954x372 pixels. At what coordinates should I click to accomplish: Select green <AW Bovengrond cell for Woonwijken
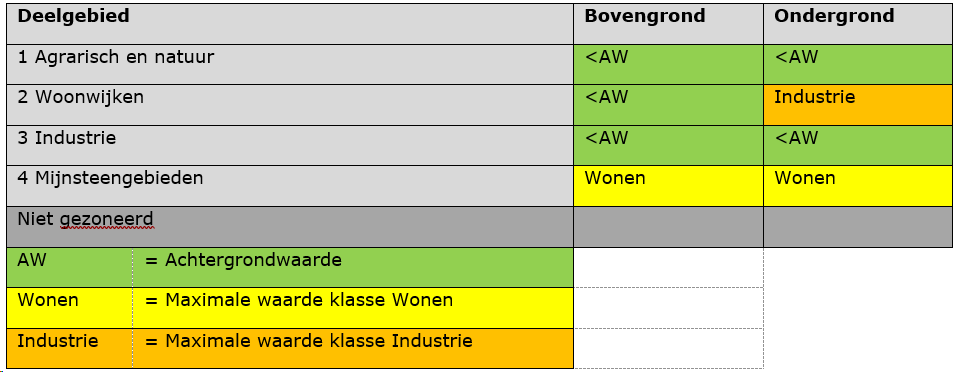pyautogui.click(x=668, y=105)
